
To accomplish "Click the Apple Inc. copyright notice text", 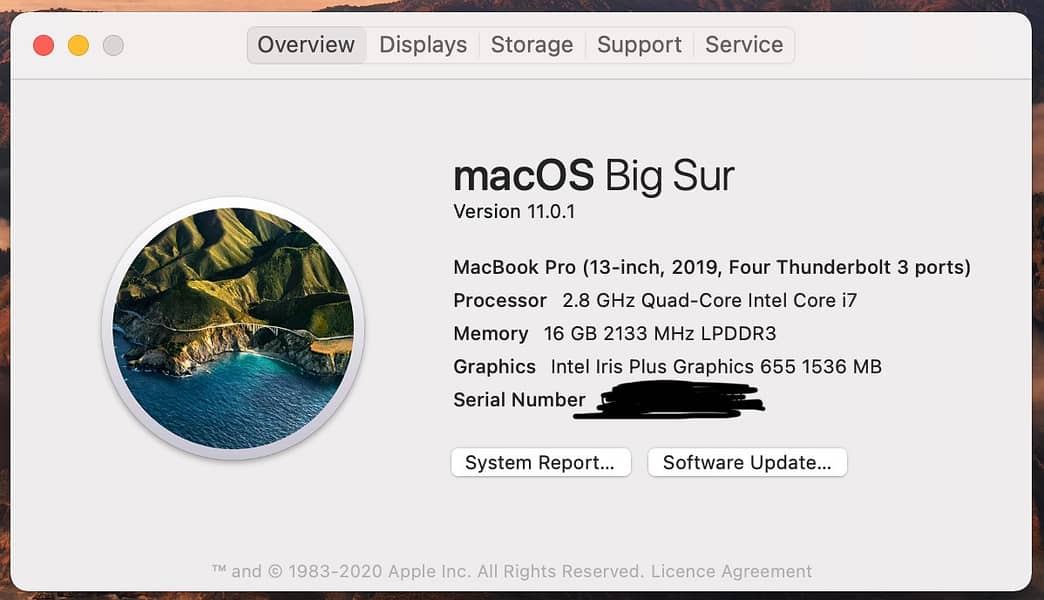I will click(x=427, y=572).
